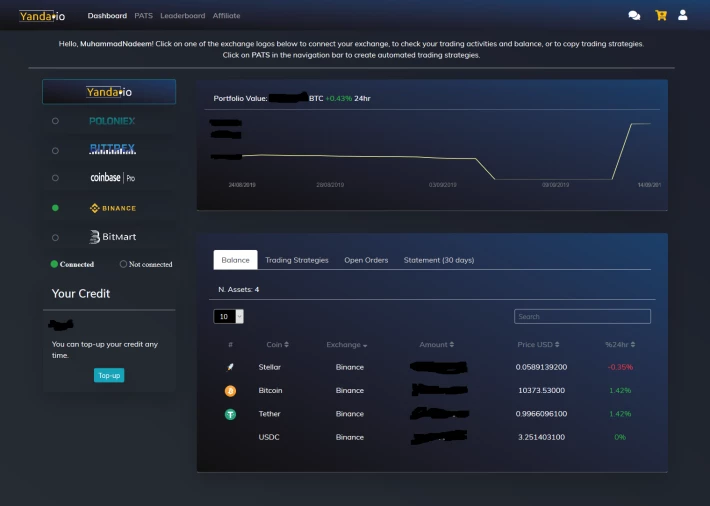Click the Bitcoin orange coin icon
This screenshot has width=710, height=506.
(230, 390)
